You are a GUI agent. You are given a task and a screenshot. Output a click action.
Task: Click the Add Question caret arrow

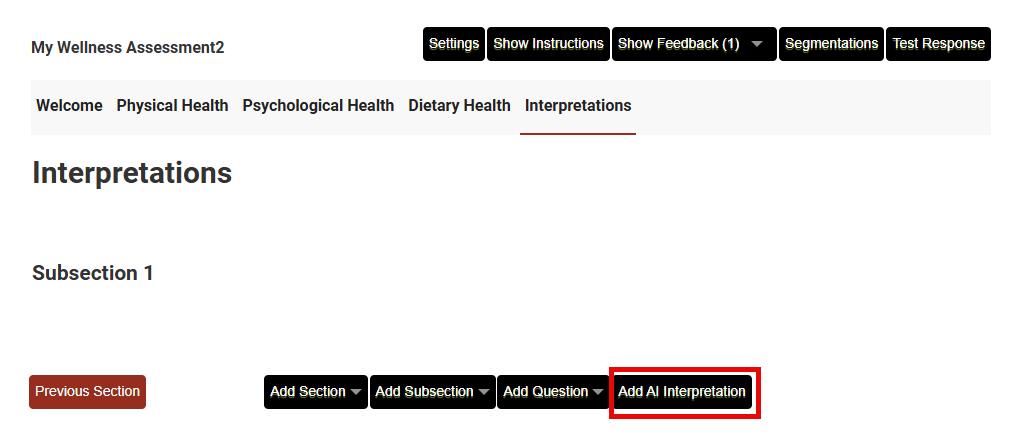(x=598, y=392)
